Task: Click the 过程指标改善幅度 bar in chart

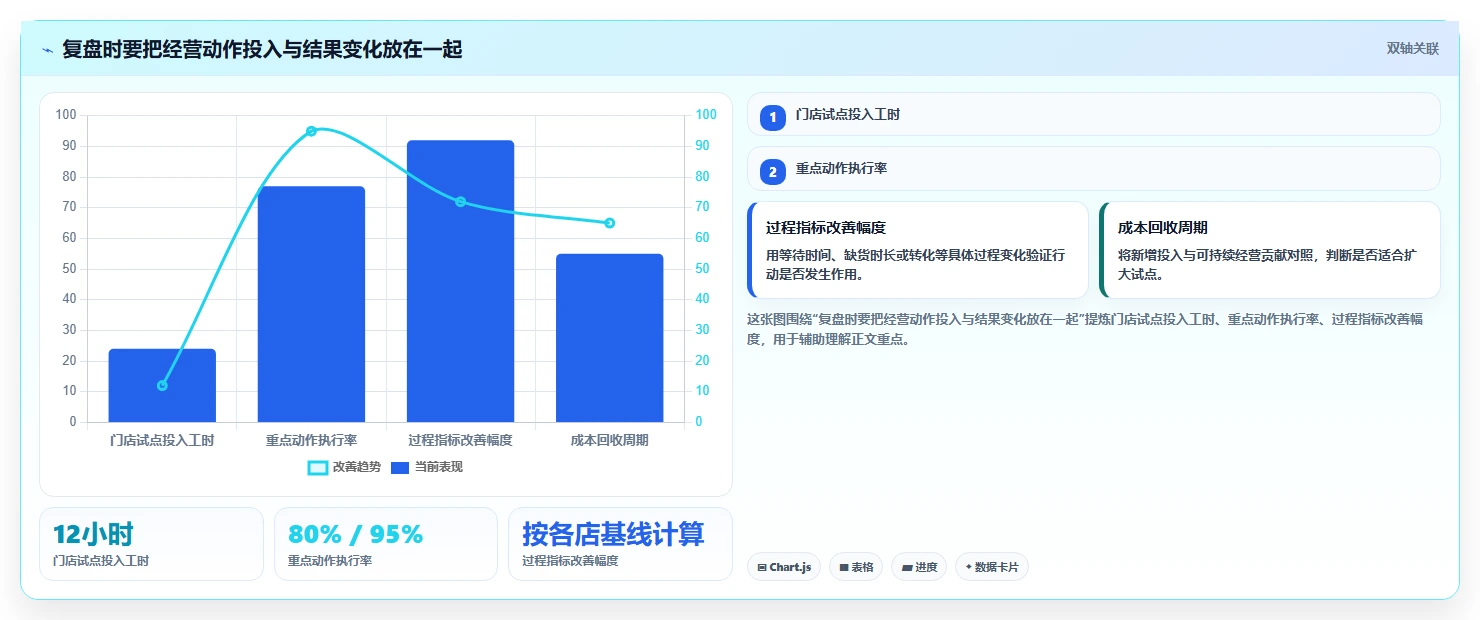Action: 460,281
